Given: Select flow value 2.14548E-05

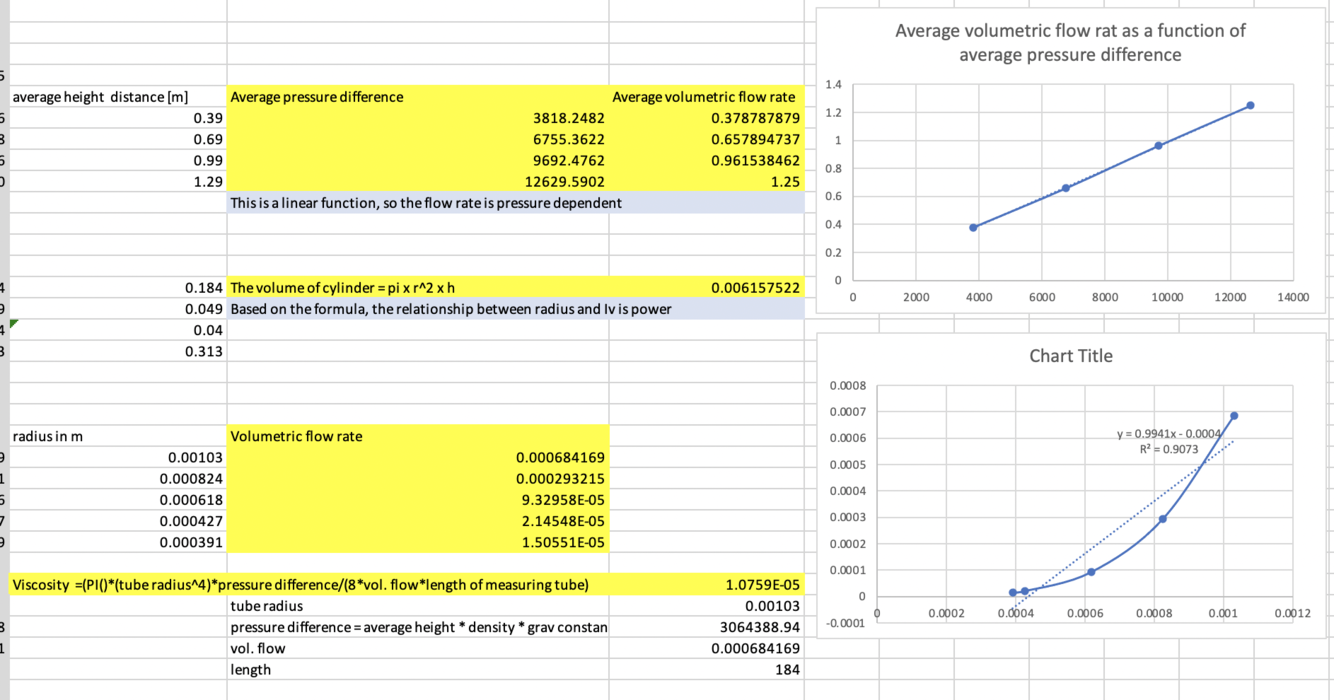Looking at the screenshot, I should click(x=418, y=521).
